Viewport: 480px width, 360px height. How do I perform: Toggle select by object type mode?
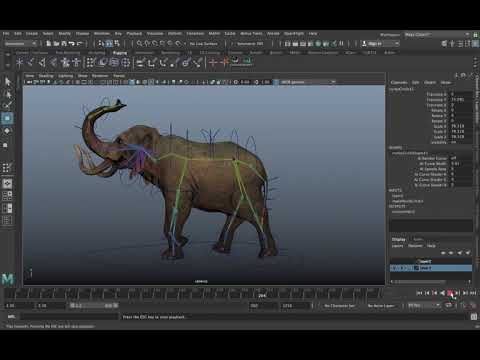(109, 43)
